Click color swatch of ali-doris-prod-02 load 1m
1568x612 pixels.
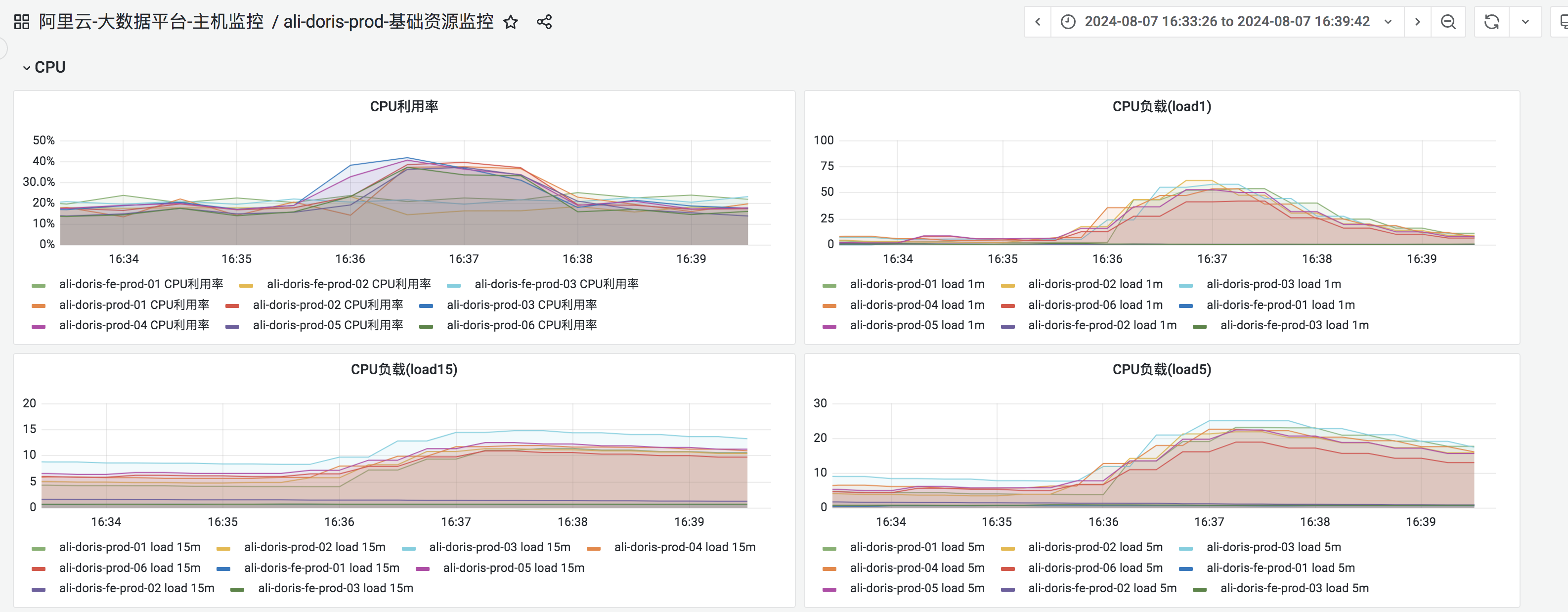[x=1007, y=286]
